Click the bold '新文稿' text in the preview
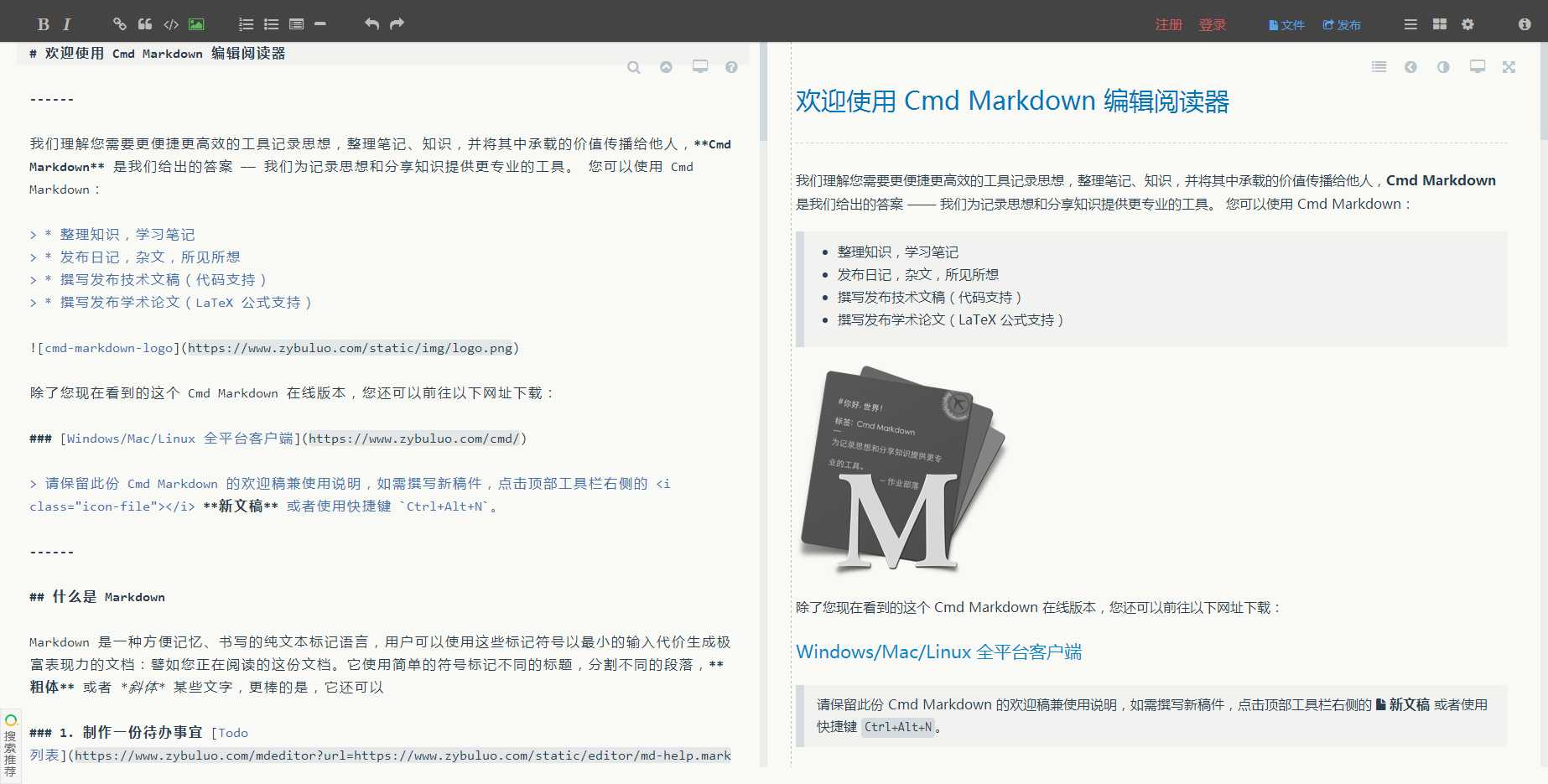The height and width of the screenshot is (784, 1548). coord(1409,705)
